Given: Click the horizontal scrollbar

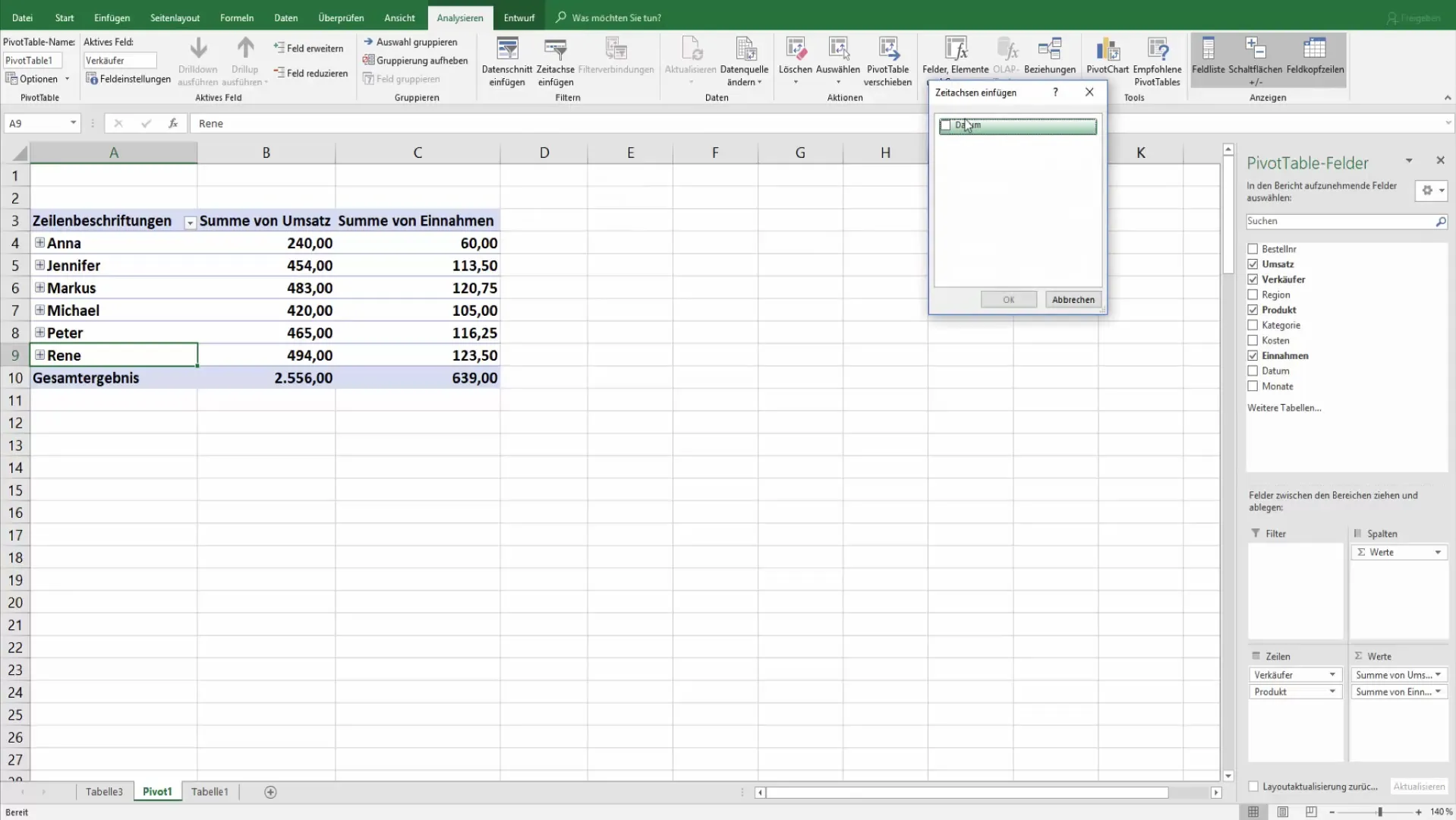Looking at the screenshot, I should coord(966,793).
